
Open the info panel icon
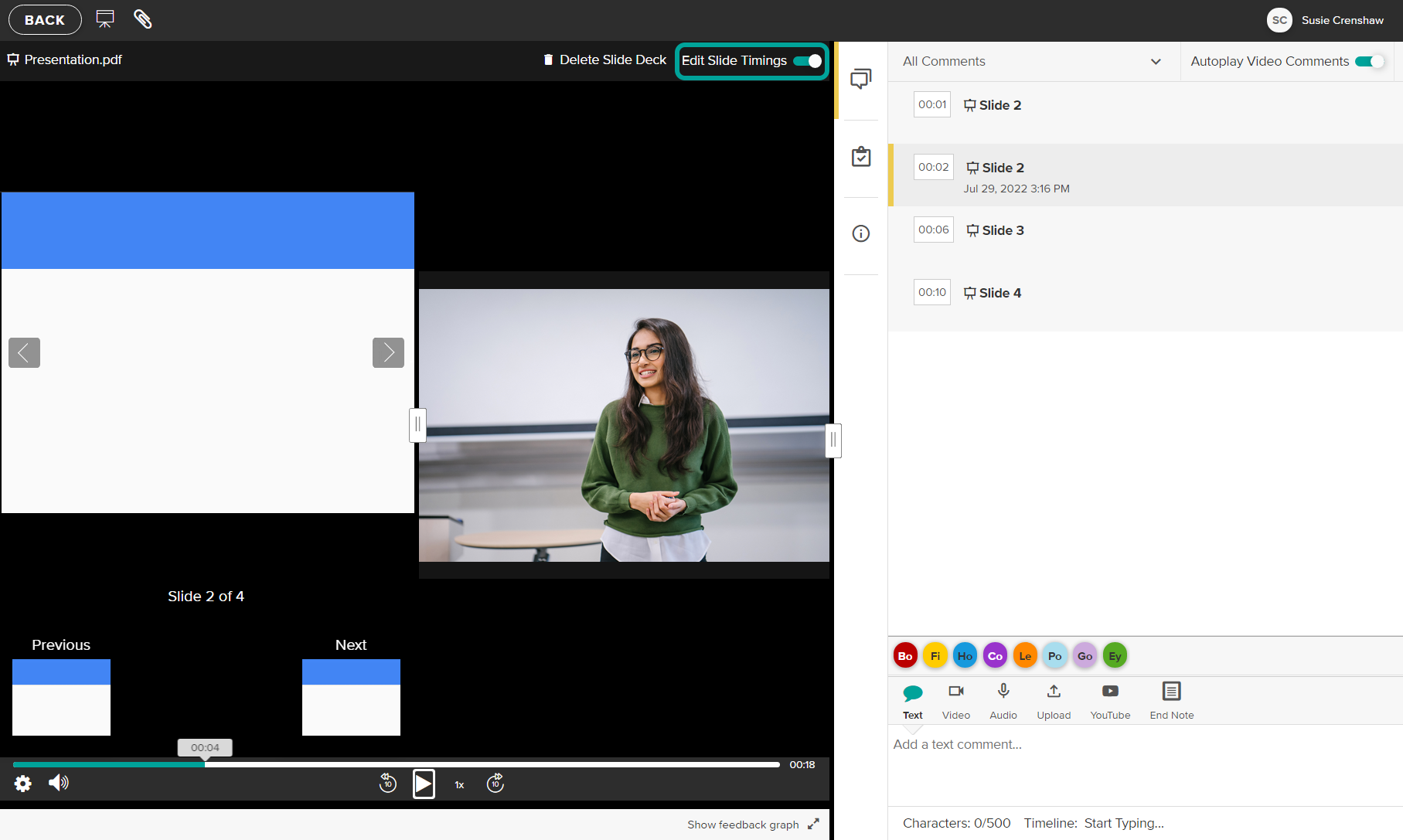[860, 233]
